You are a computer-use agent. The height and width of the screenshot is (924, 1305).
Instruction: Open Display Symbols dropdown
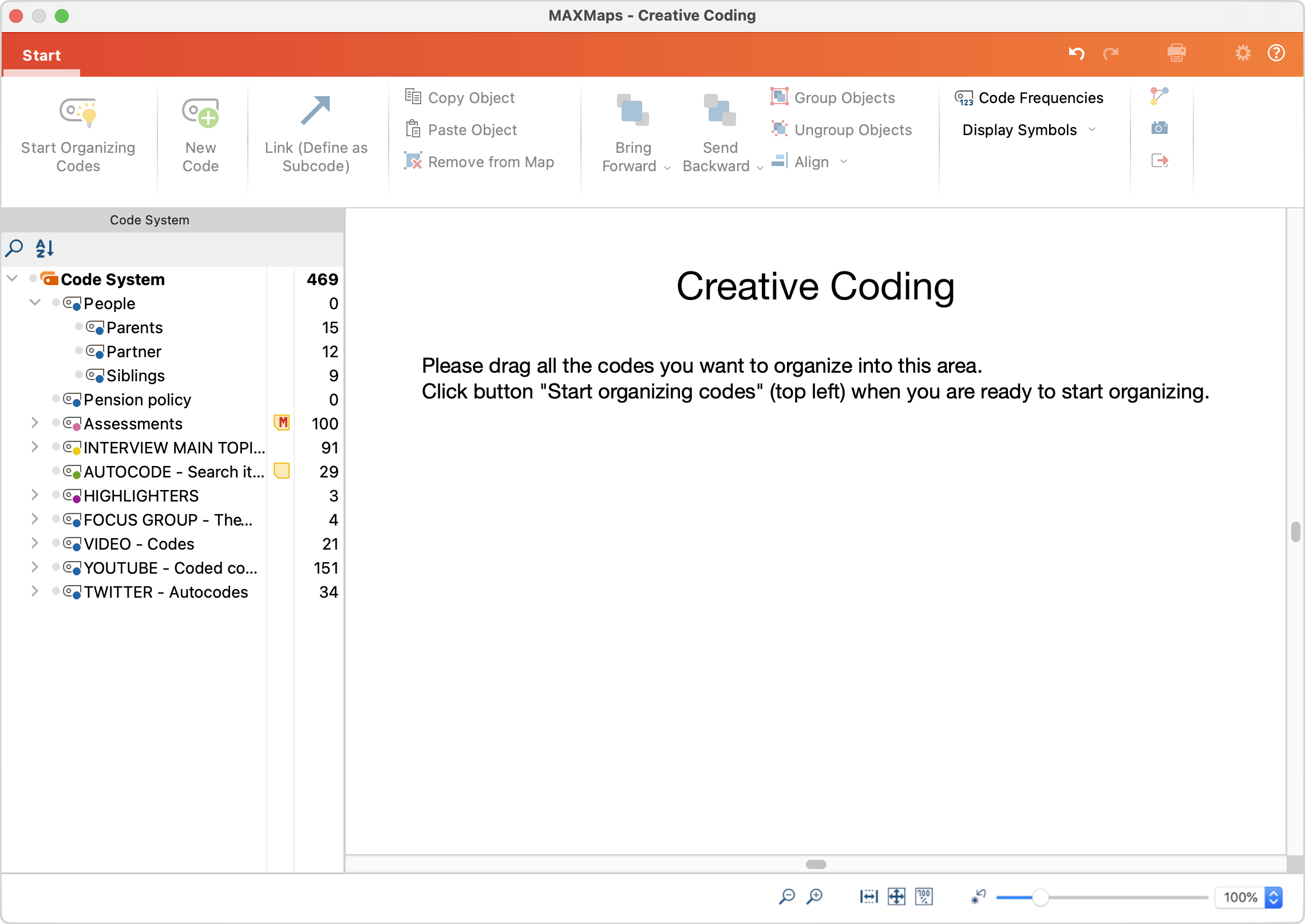point(1029,130)
